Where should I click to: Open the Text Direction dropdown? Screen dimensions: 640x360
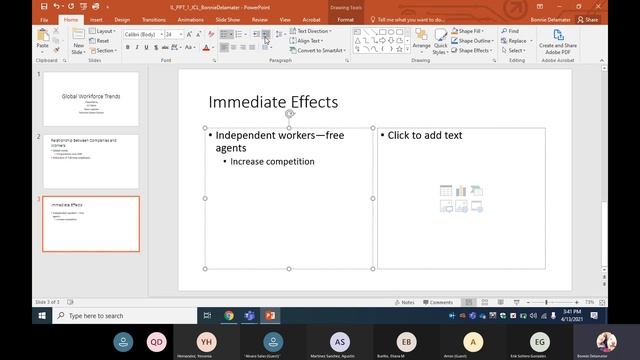point(310,31)
